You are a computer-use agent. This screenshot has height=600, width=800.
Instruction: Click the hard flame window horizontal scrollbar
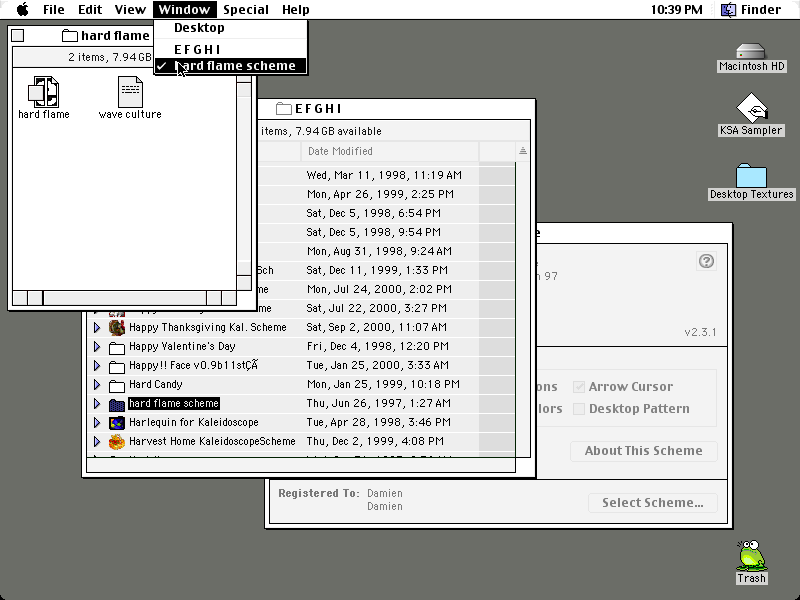click(x=124, y=298)
